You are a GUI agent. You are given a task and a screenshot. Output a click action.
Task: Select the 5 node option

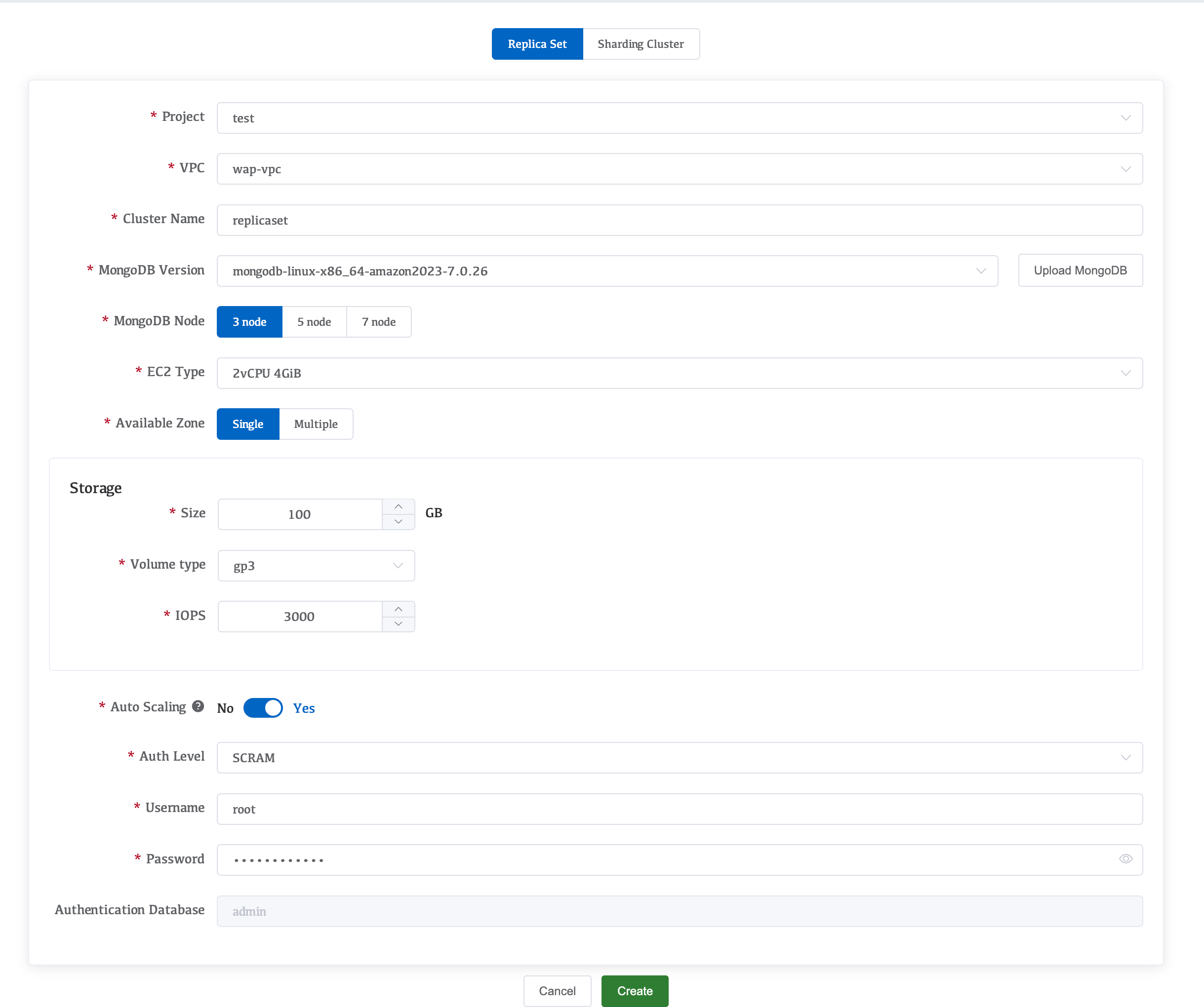[x=314, y=322]
